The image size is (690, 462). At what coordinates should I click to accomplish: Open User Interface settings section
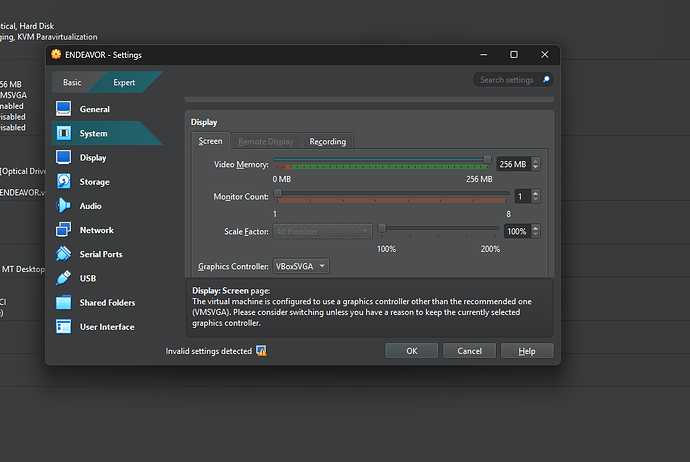pos(107,326)
